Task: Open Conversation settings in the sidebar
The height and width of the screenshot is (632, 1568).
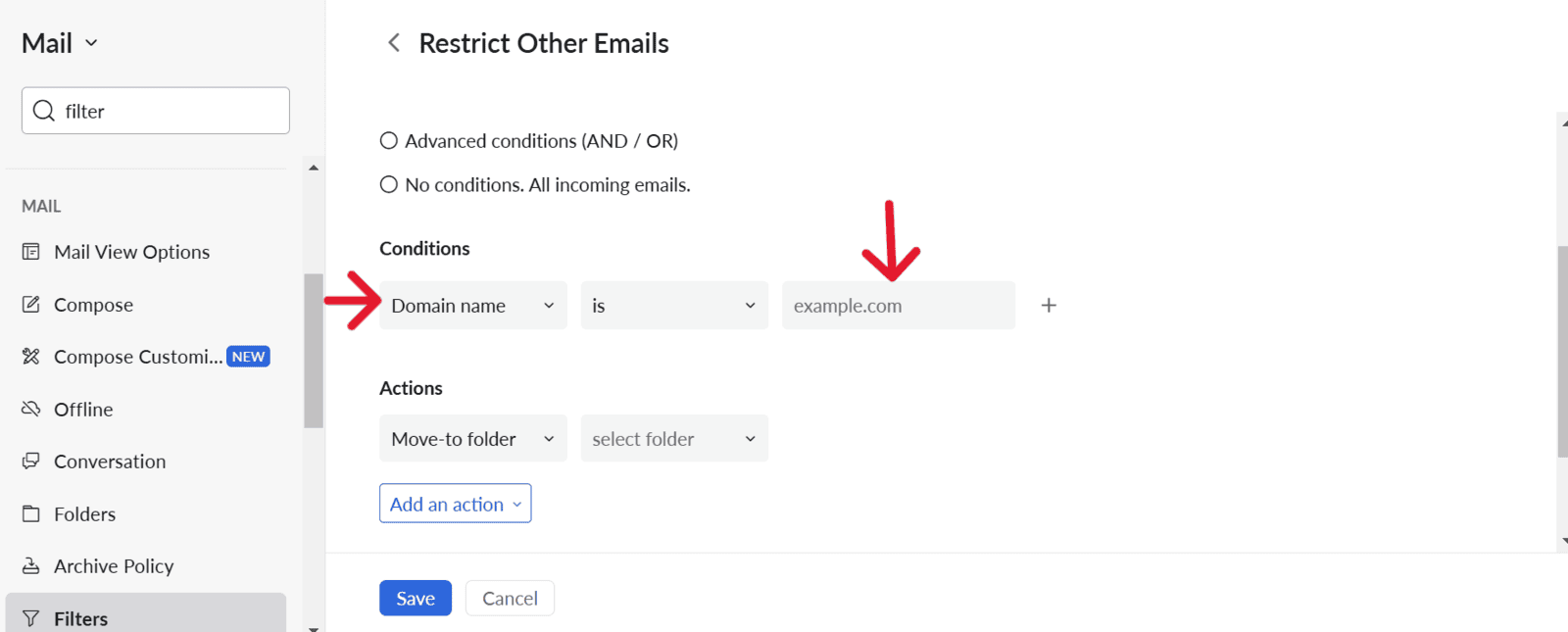Action: point(110,462)
